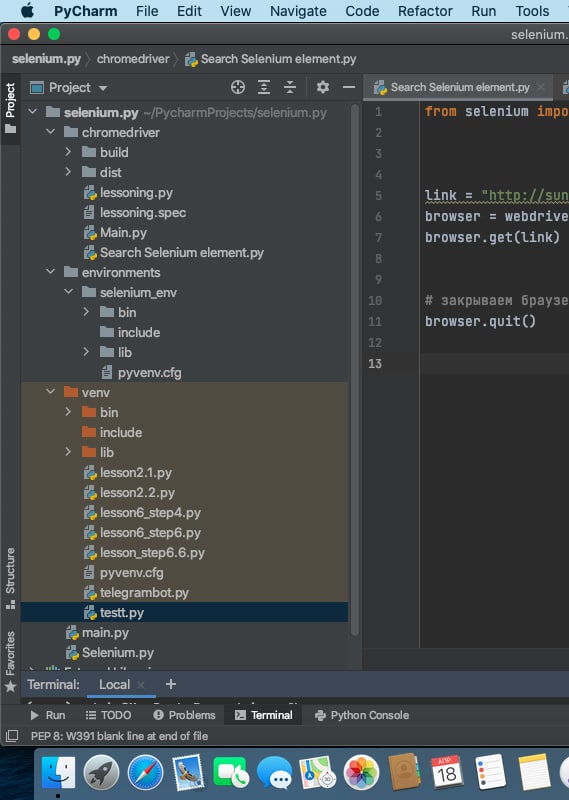Expand the bin folder under selenium_env

(86, 311)
